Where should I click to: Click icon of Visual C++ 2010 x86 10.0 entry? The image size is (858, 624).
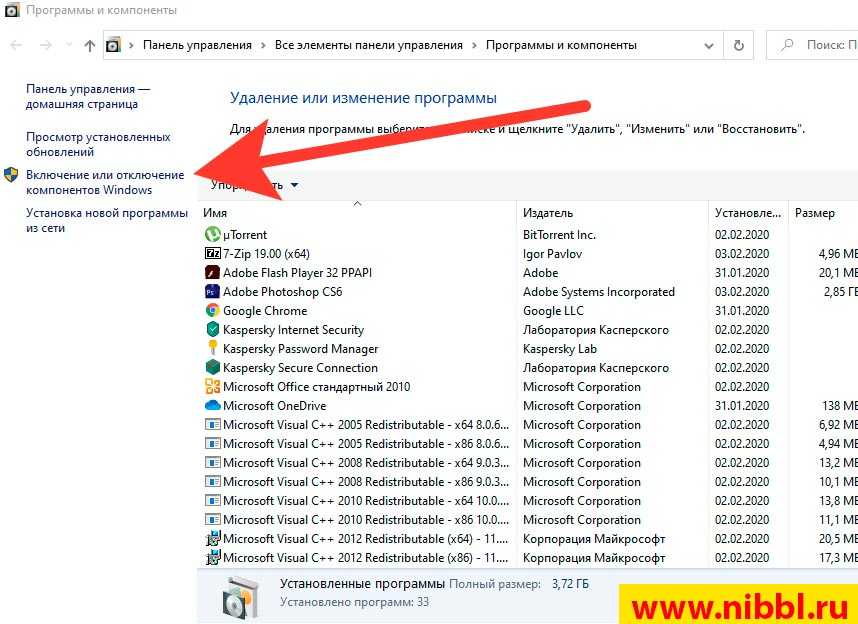click(212, 519)
